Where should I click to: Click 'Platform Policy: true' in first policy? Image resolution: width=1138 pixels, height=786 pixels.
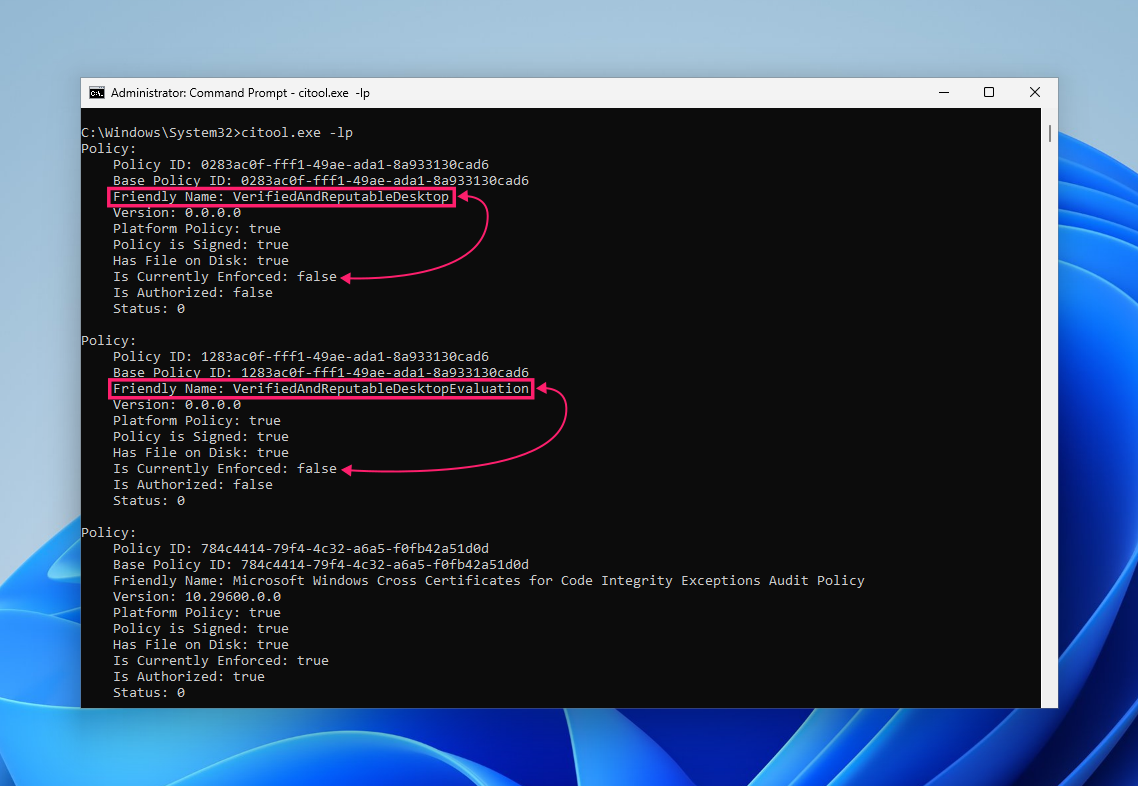[197, 229]
